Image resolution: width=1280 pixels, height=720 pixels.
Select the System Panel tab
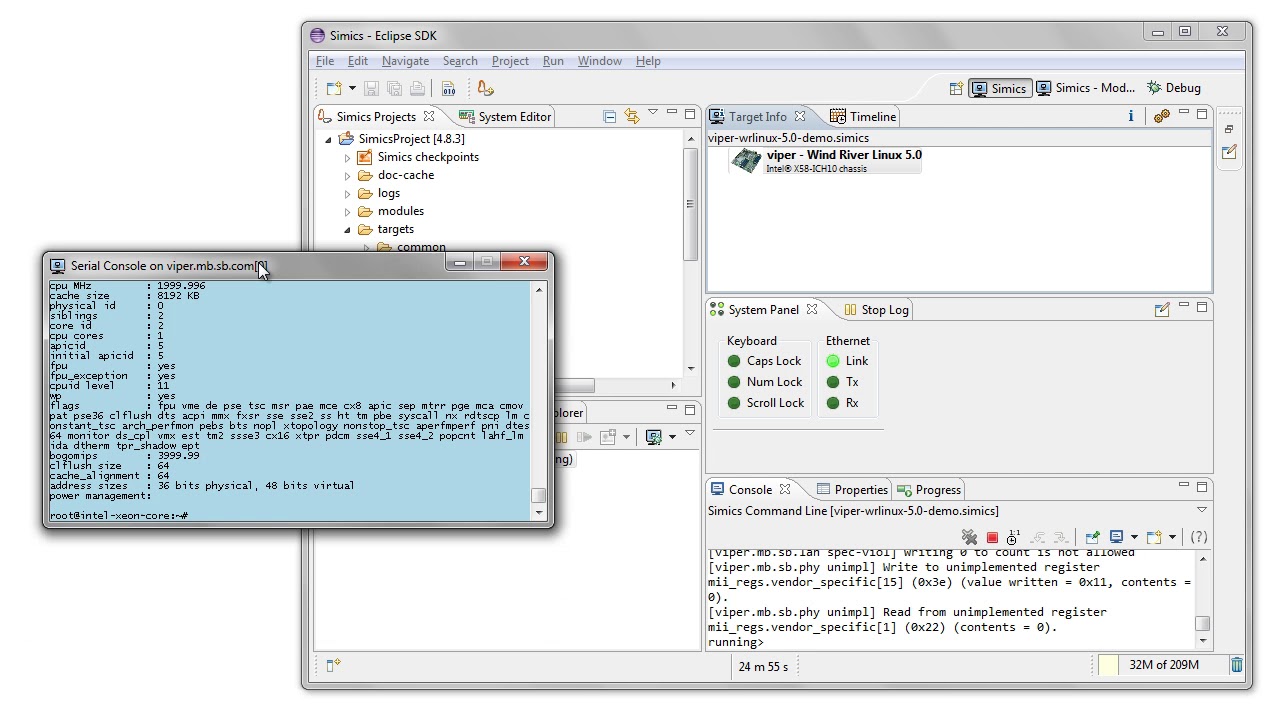click(764, 310)
